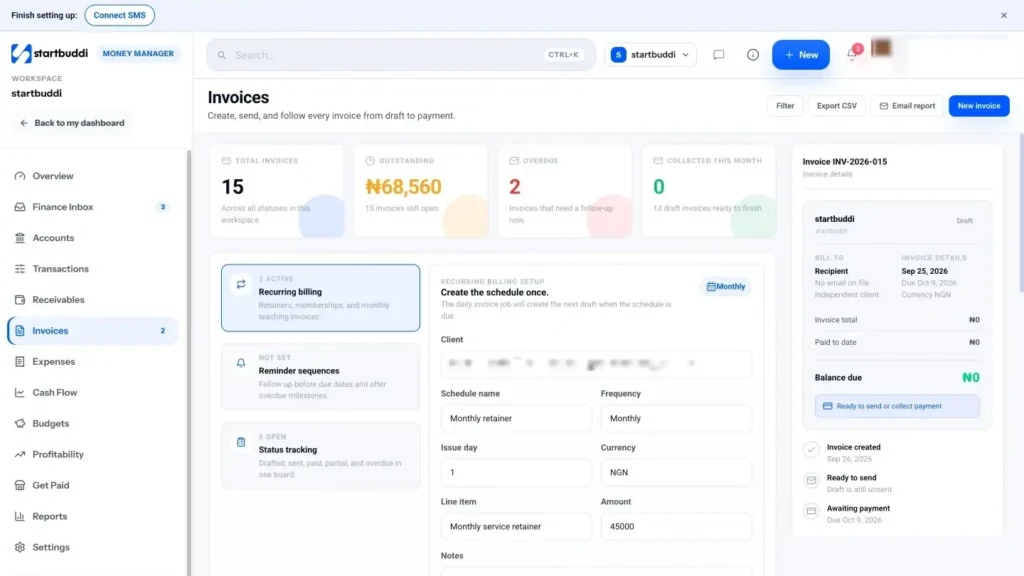Select Invoices in the sidebar
The image size is (1024, 576).
(x=91, y=330)
